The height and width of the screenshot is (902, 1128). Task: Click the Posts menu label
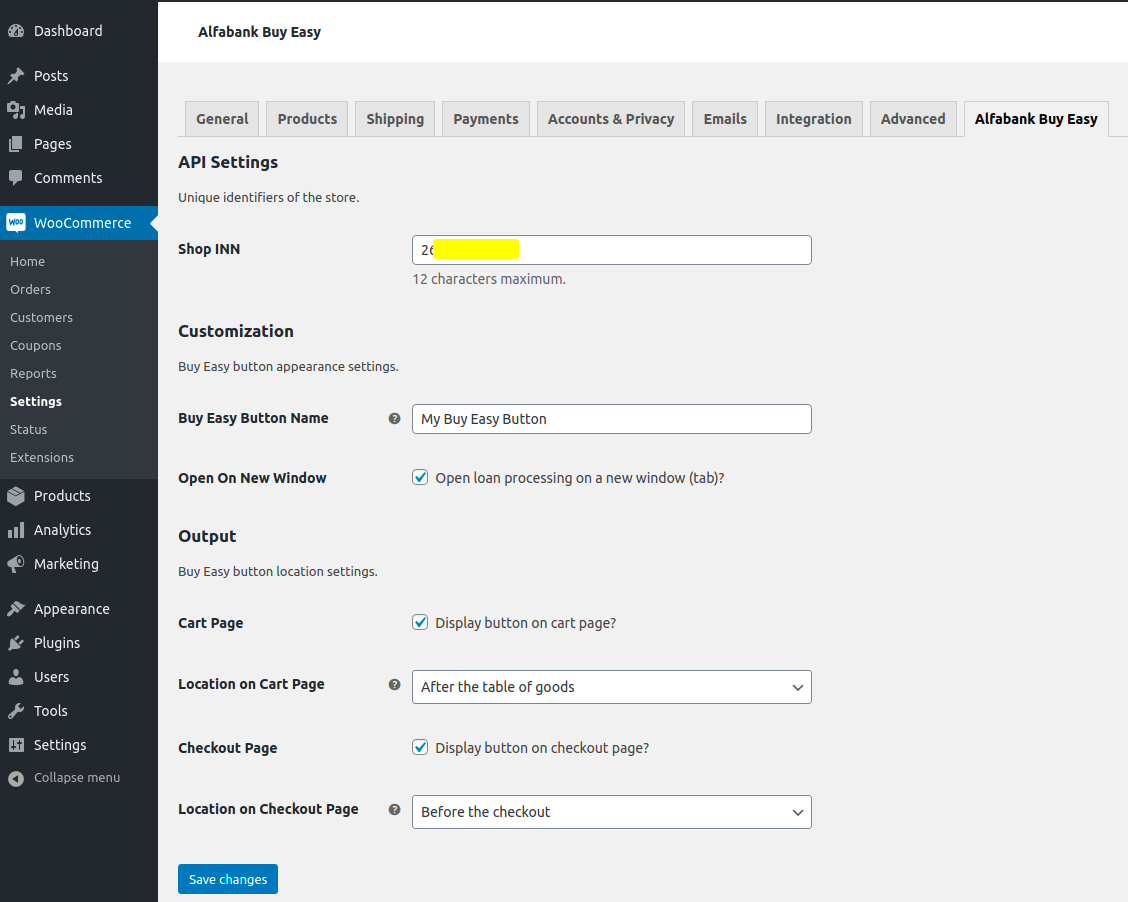(51, 76)
